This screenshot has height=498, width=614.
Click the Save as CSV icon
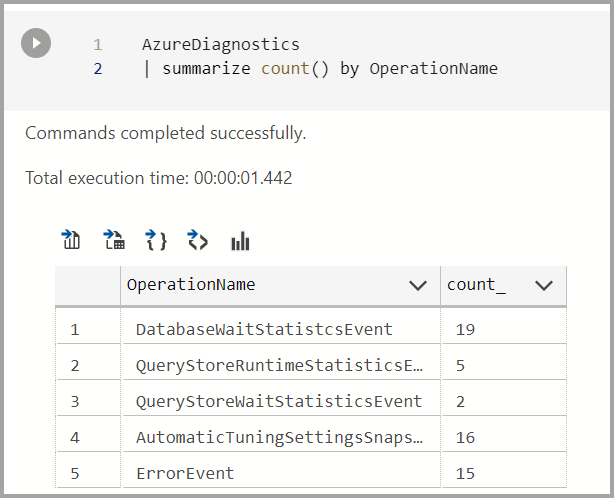tap(71, 240)
